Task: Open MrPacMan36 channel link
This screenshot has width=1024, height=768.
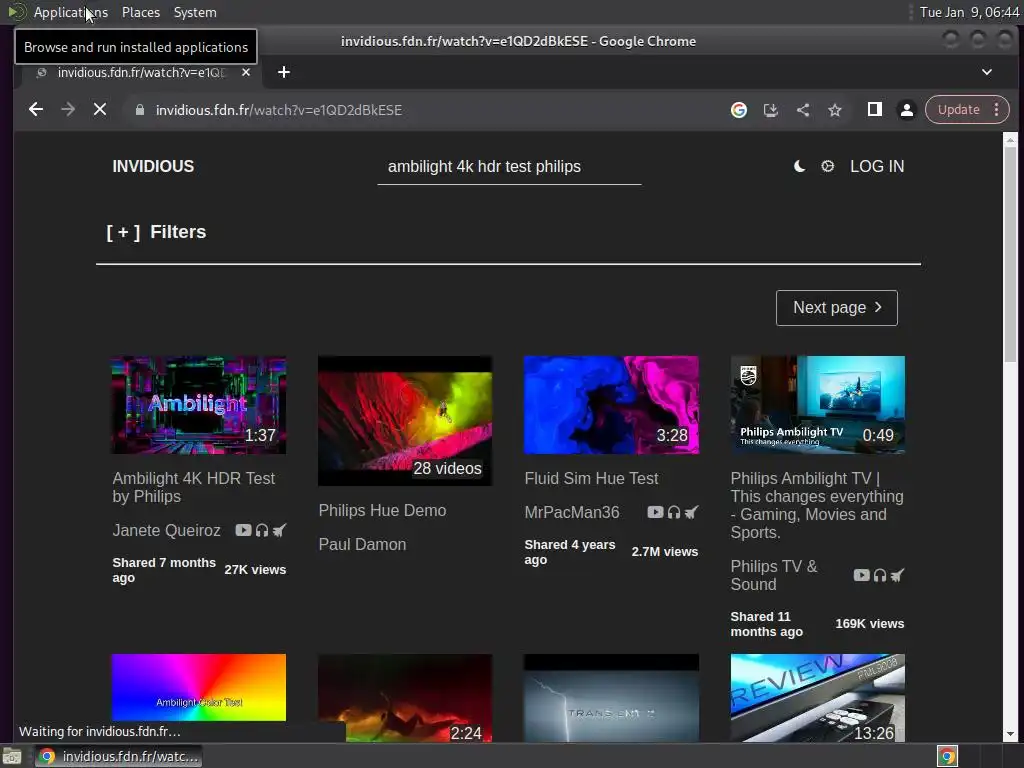Action: [x=572, y=512]
